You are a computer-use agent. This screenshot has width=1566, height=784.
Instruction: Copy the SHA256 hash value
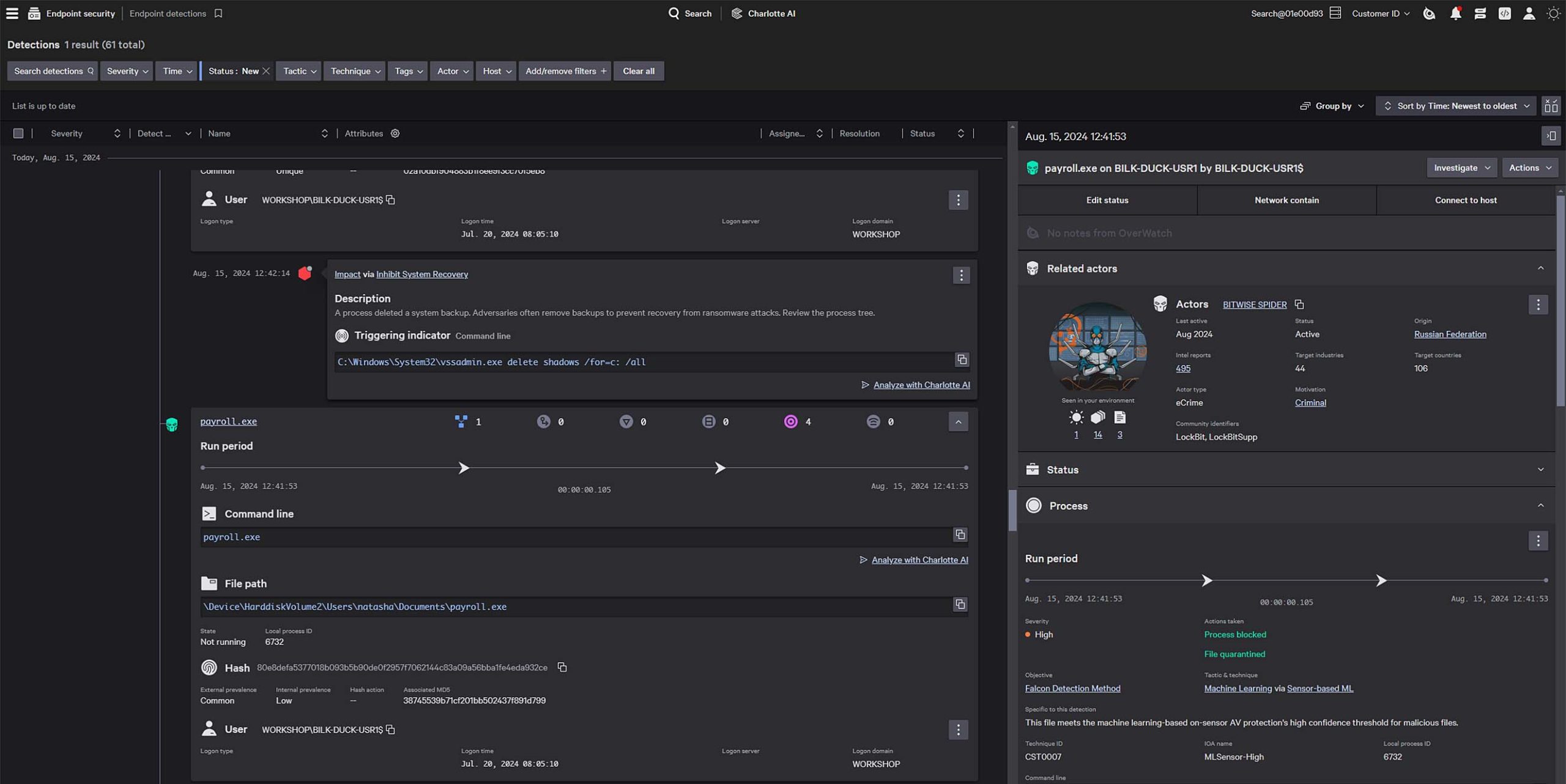[x=562, y=667]
